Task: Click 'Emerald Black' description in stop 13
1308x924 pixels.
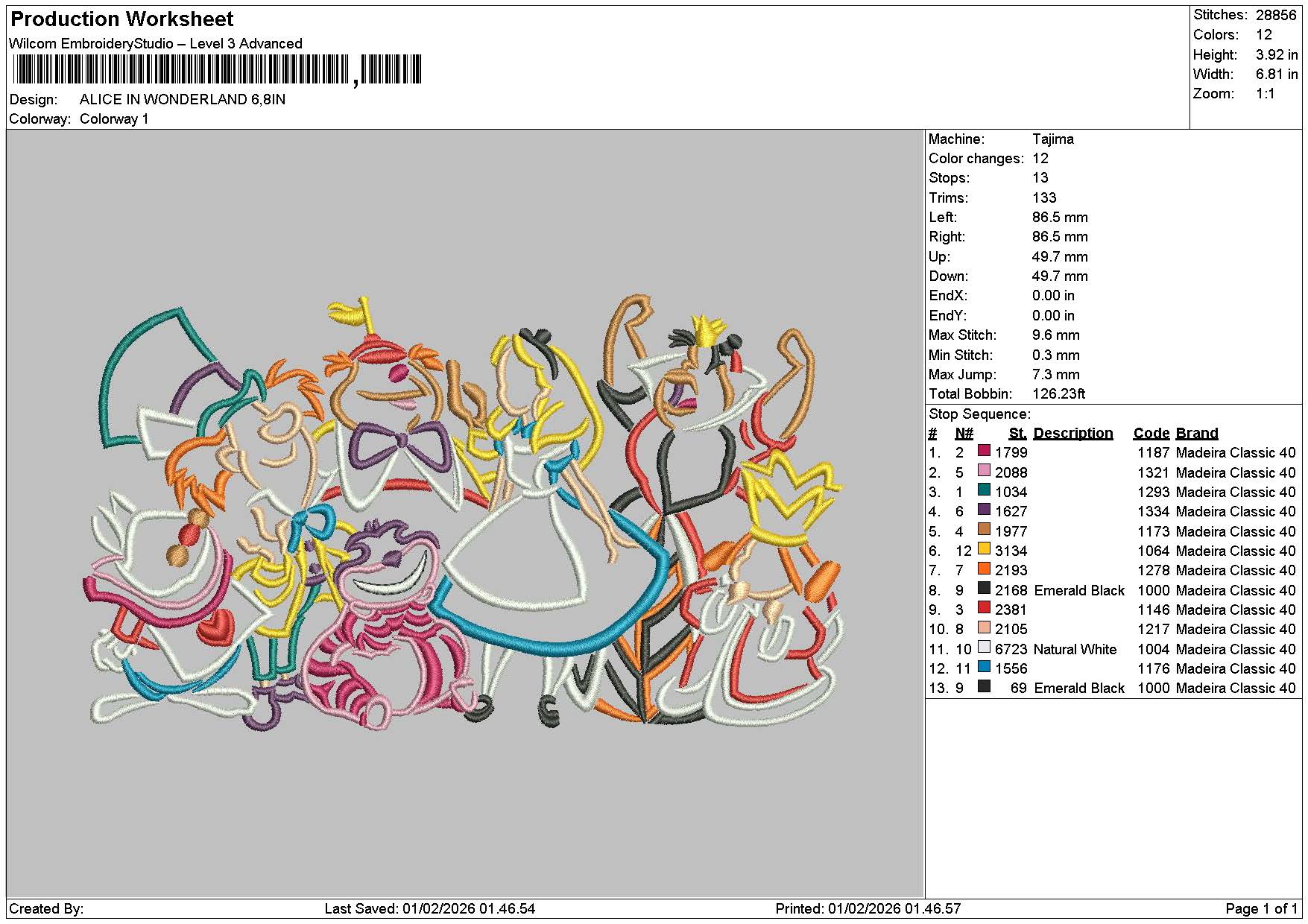Action: point(1079,689)
